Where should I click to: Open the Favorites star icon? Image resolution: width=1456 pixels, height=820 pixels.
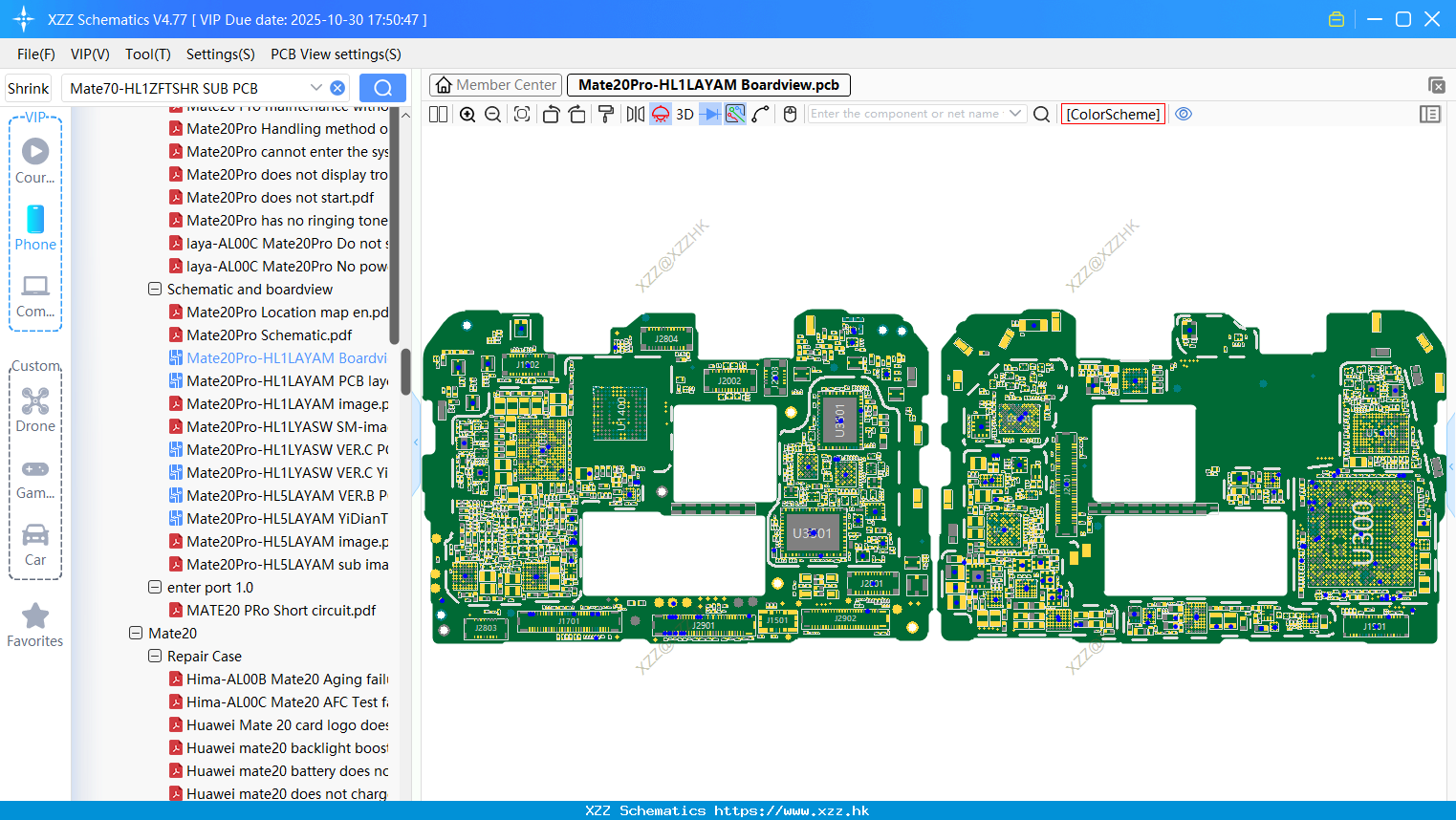point(35,615)
